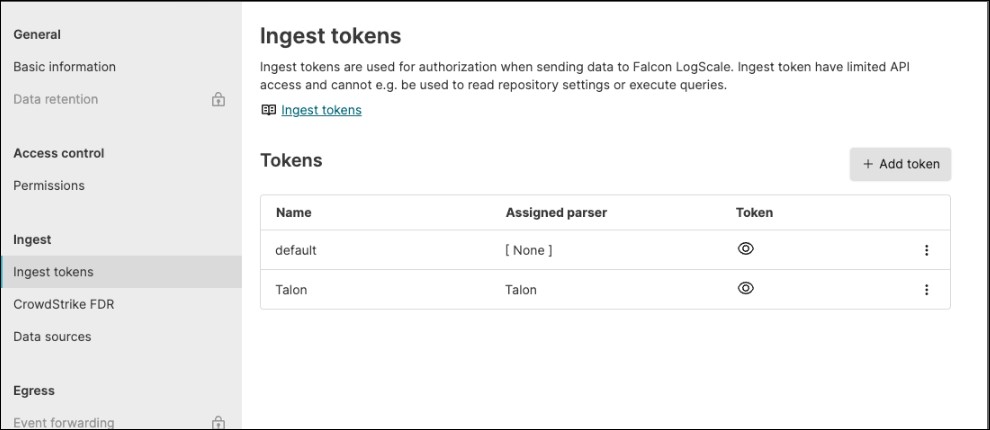The image size is (990, 430).
Task: Select Event forwarding in the Egress section
Action: (x=64, y=423)
